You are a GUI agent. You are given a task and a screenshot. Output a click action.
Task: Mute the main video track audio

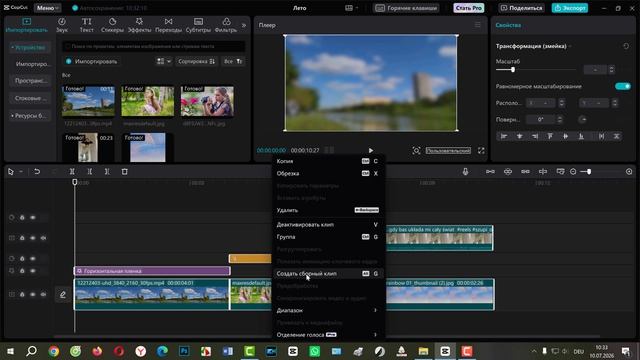coord(43,294)
